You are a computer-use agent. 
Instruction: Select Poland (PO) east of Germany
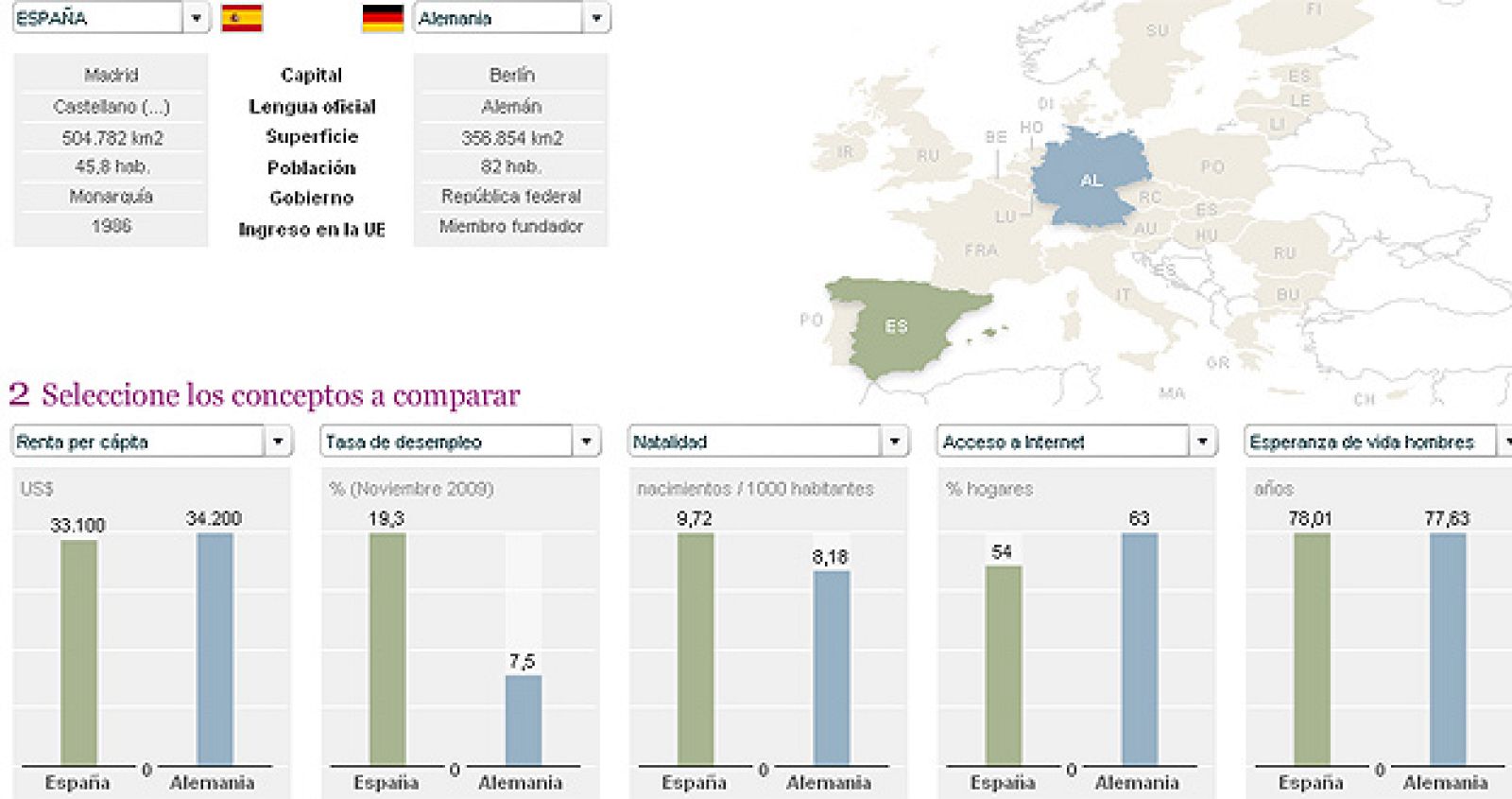point(1211,167)
